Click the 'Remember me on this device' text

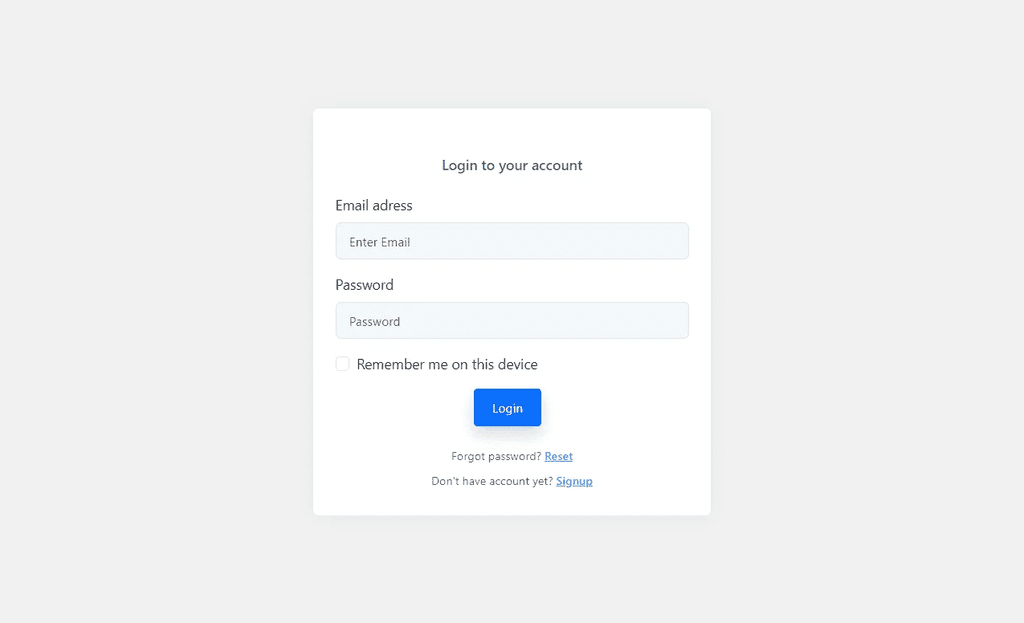pos(447,364)
